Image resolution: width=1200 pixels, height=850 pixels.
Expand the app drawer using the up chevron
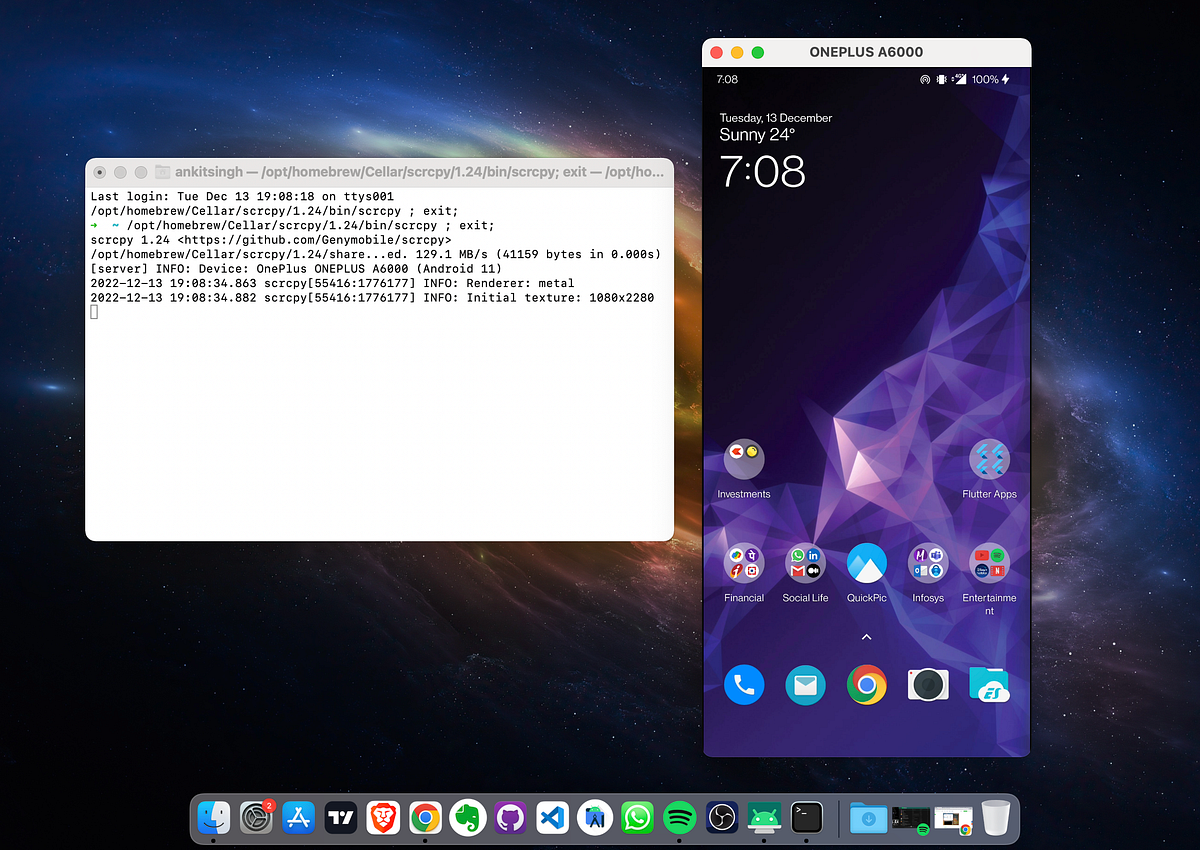866,636
